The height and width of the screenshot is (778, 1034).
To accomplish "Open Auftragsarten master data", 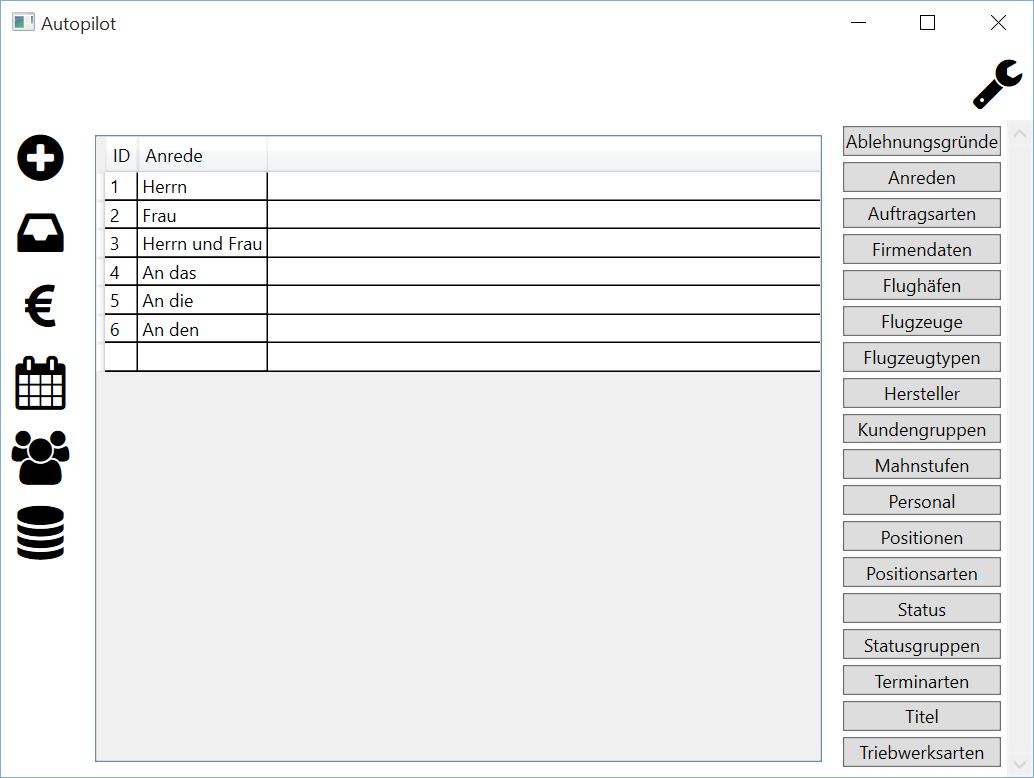I will pos(921,214).
